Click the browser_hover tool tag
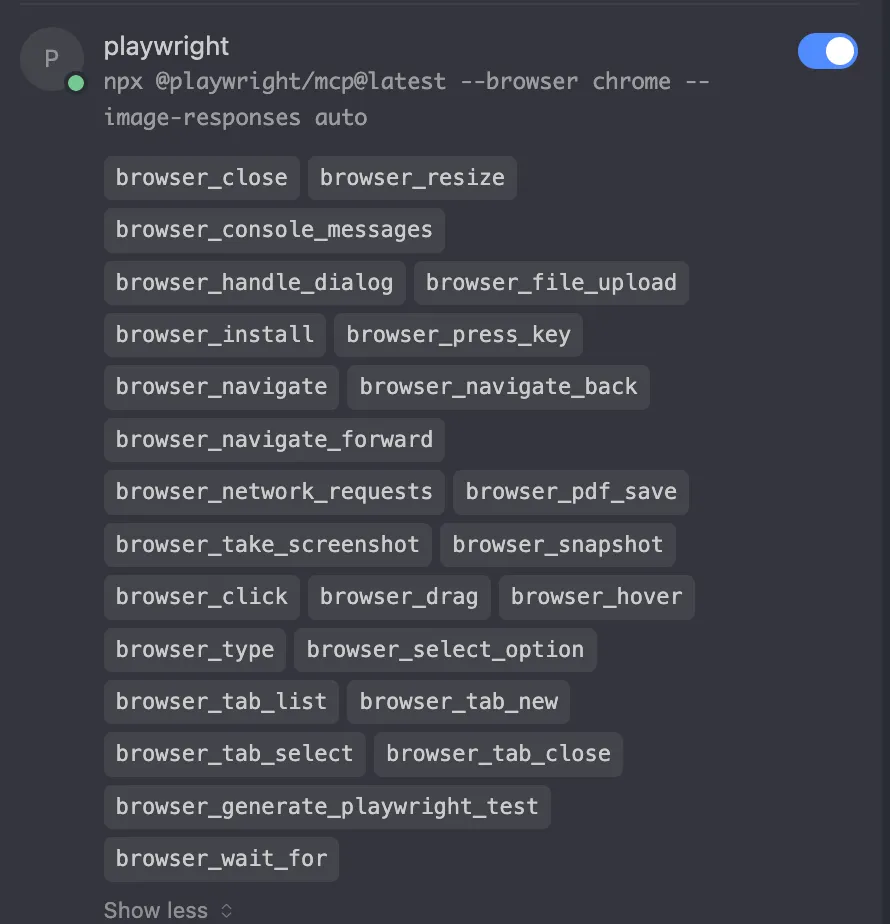890x924 pixels. [x=596, y=597]
